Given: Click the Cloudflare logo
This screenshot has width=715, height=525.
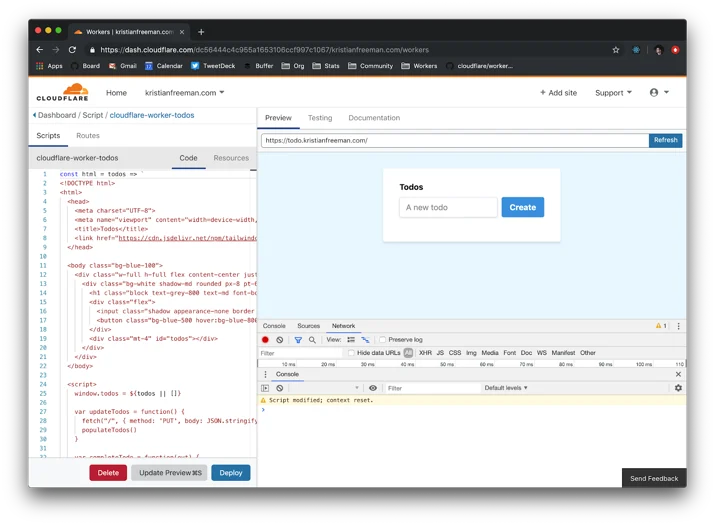Looking at the screenshot, I should tap(63, 92).
